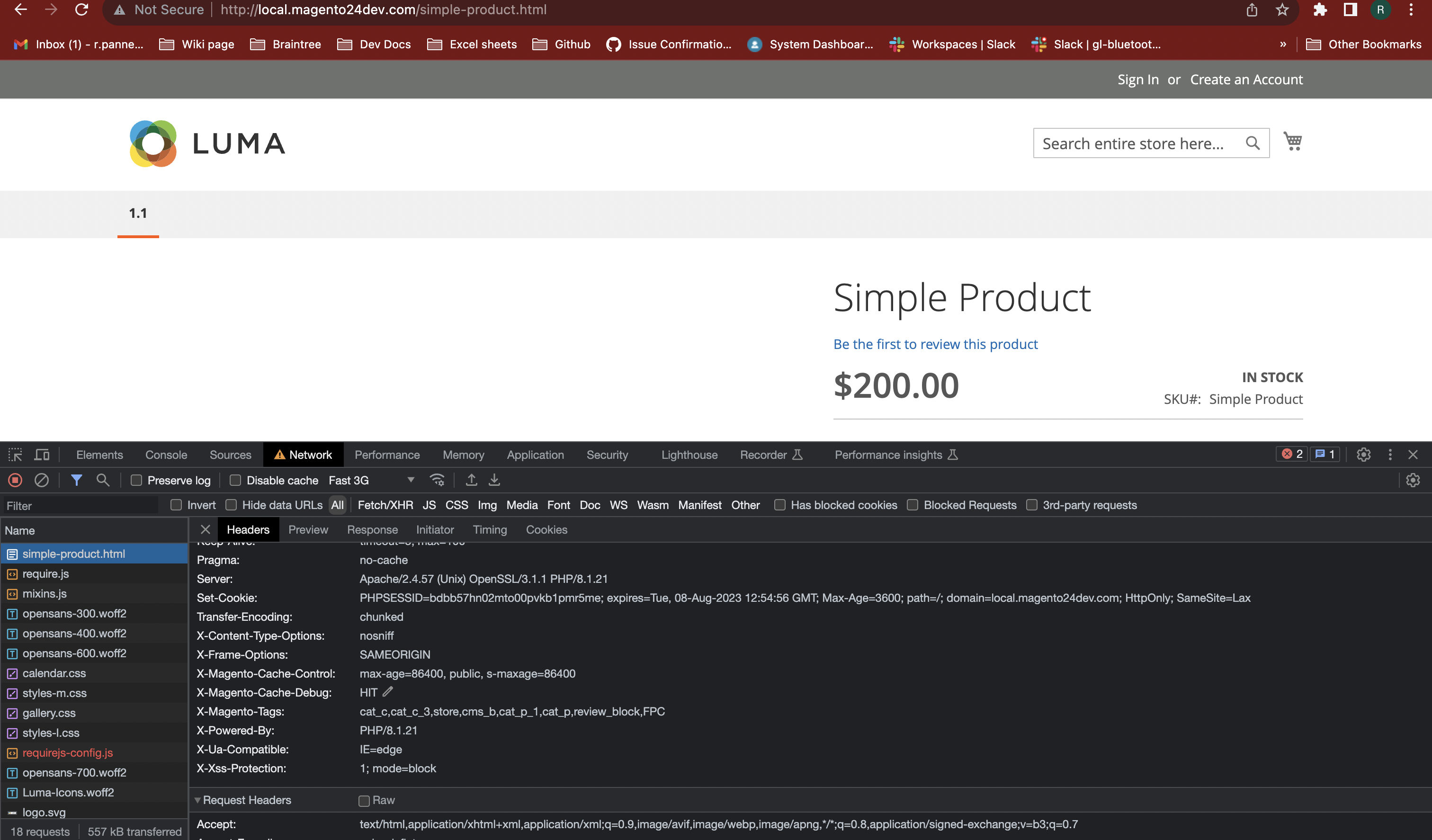Stop recording network log

click(x=15, y=480)
